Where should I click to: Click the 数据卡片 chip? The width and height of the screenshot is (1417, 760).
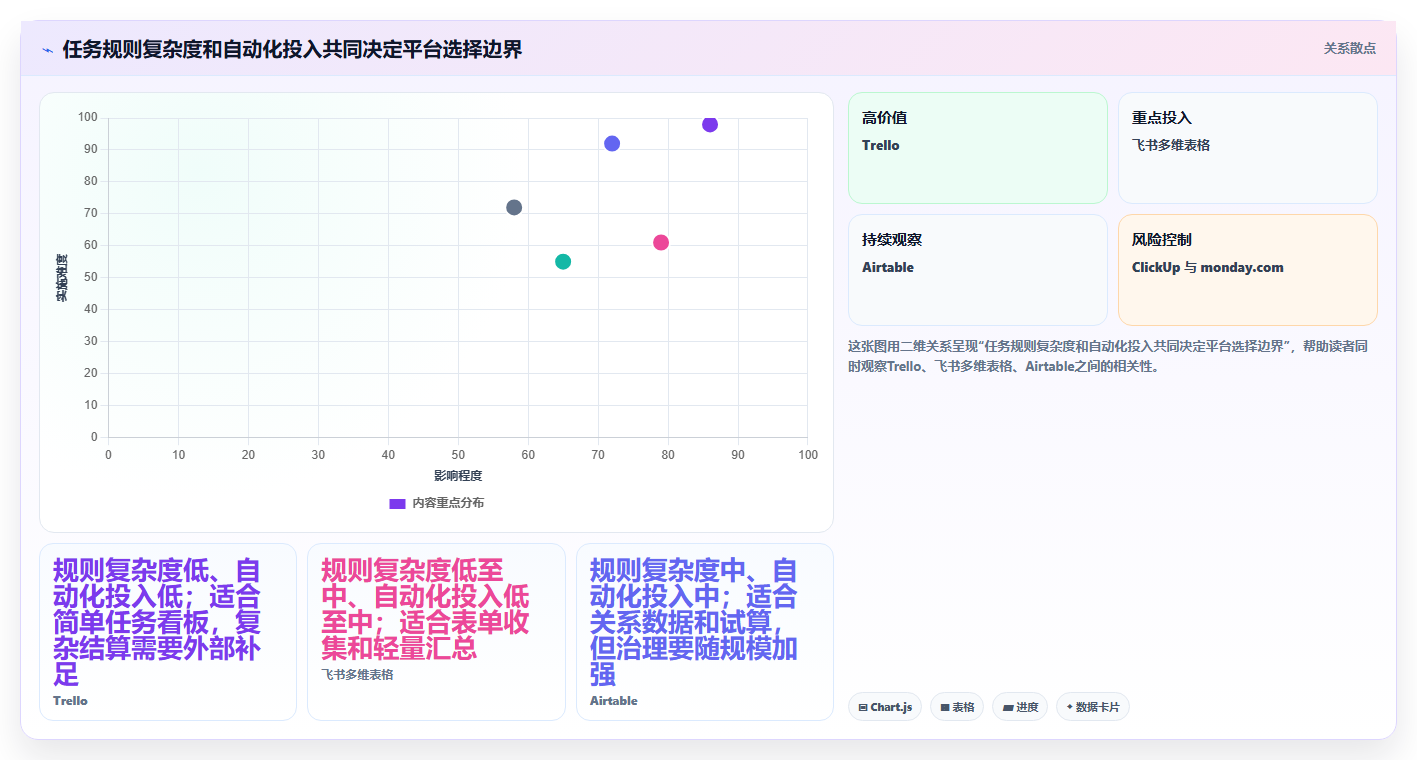click(x=1093, y=707)
